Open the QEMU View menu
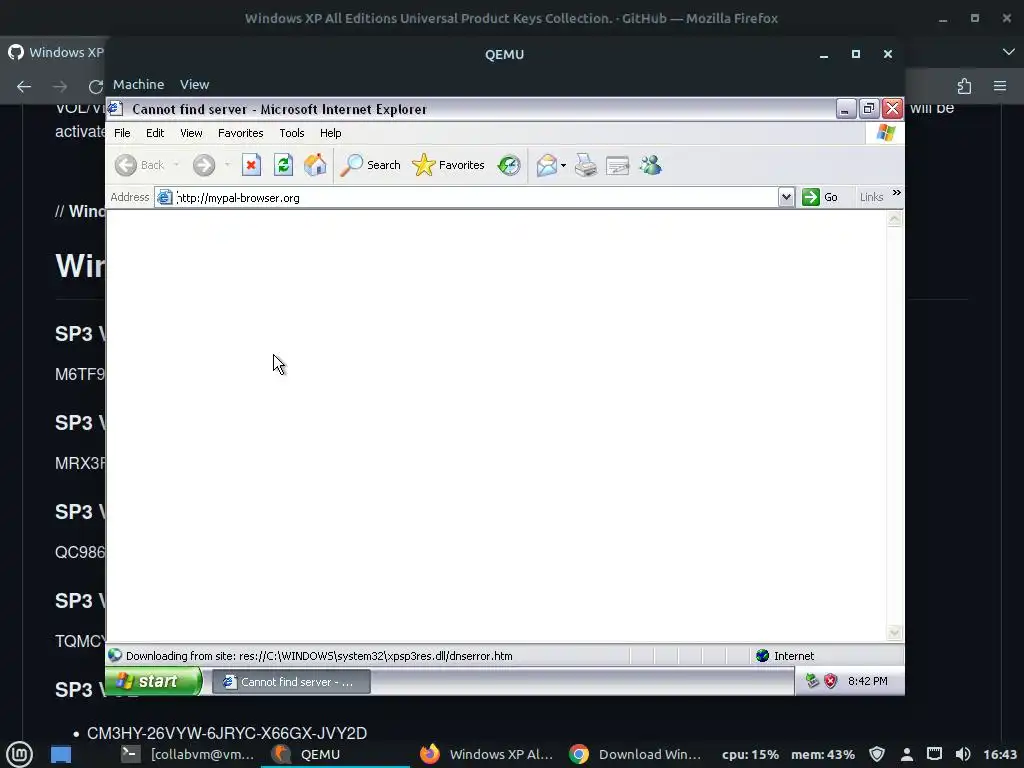This screenshot has height=768, width=1024. pos(195,84)
